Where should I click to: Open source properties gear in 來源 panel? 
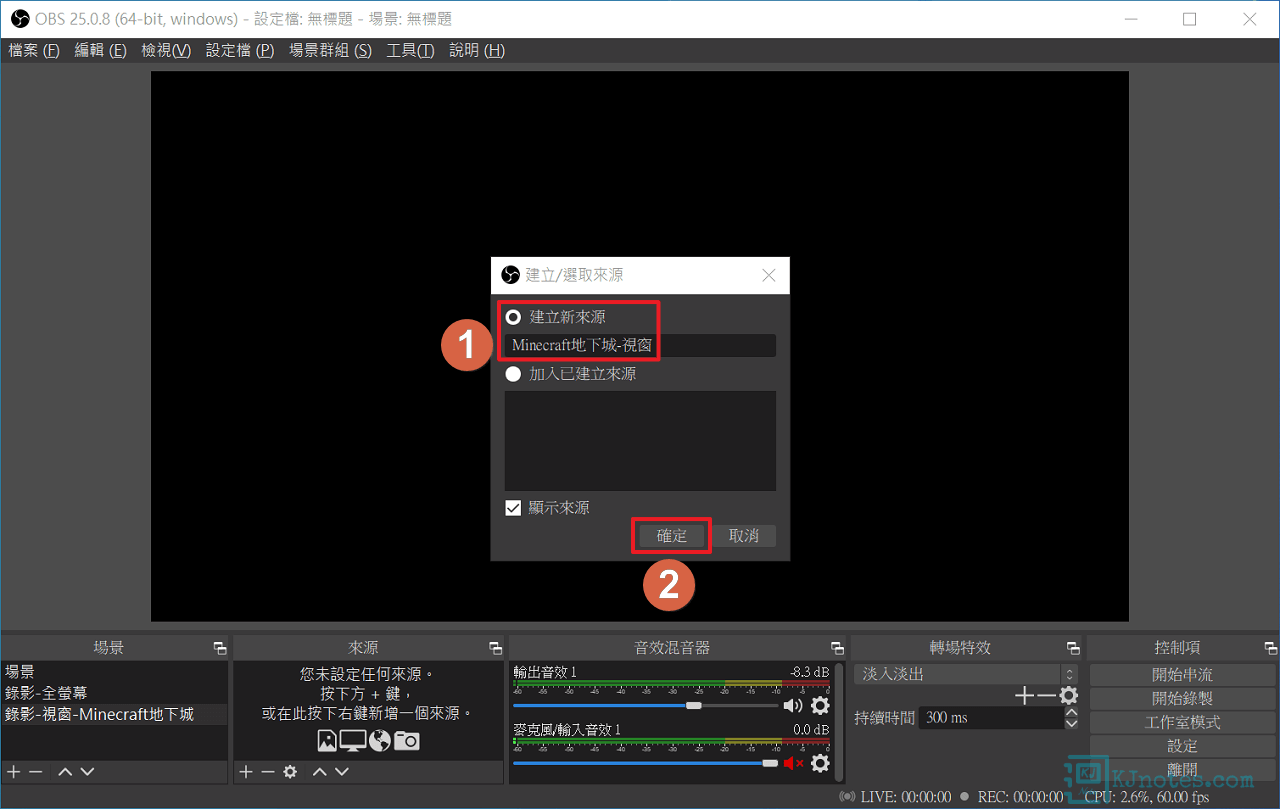[290, 772]
